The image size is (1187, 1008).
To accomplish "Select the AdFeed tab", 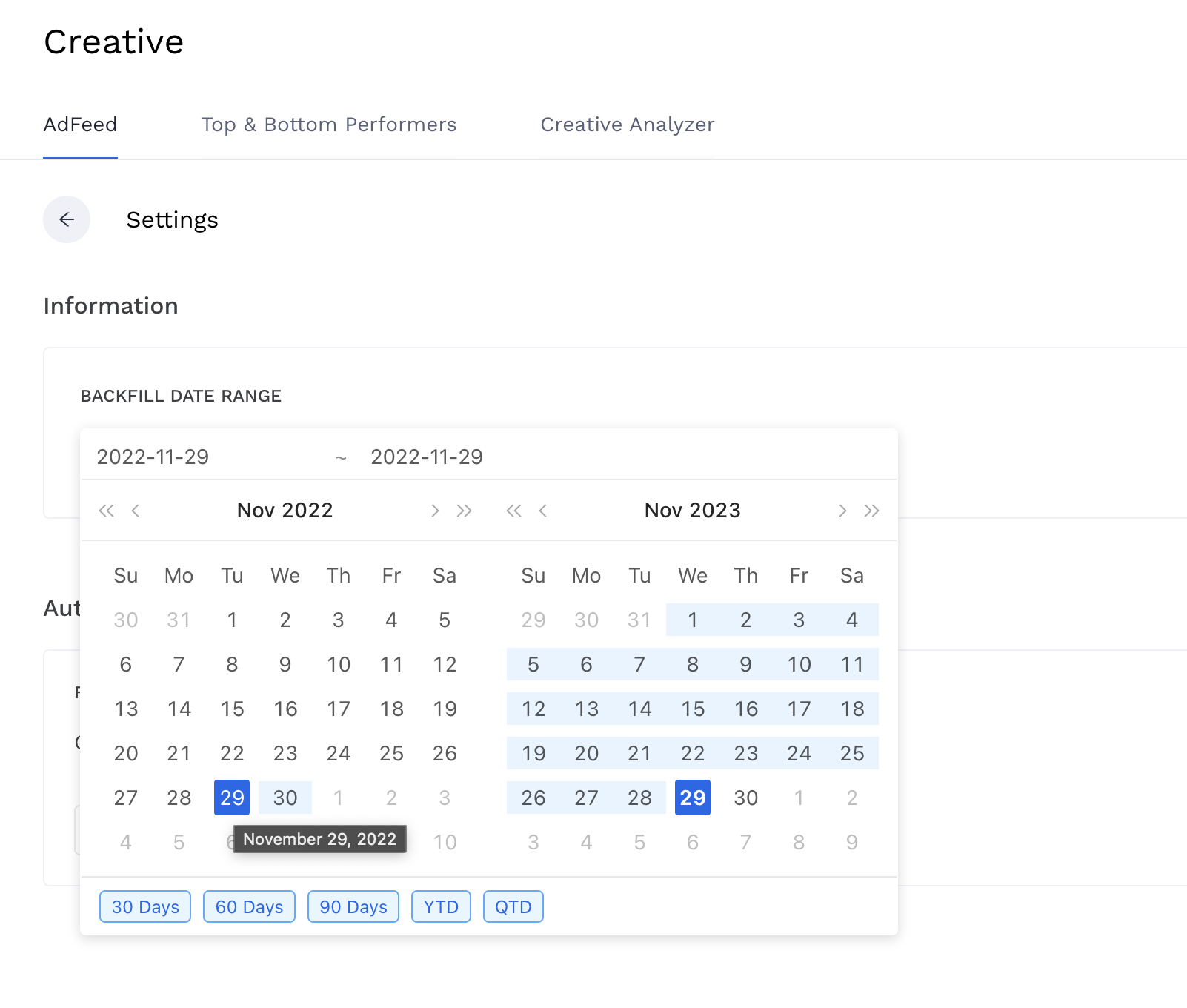I will coord(80,125).
